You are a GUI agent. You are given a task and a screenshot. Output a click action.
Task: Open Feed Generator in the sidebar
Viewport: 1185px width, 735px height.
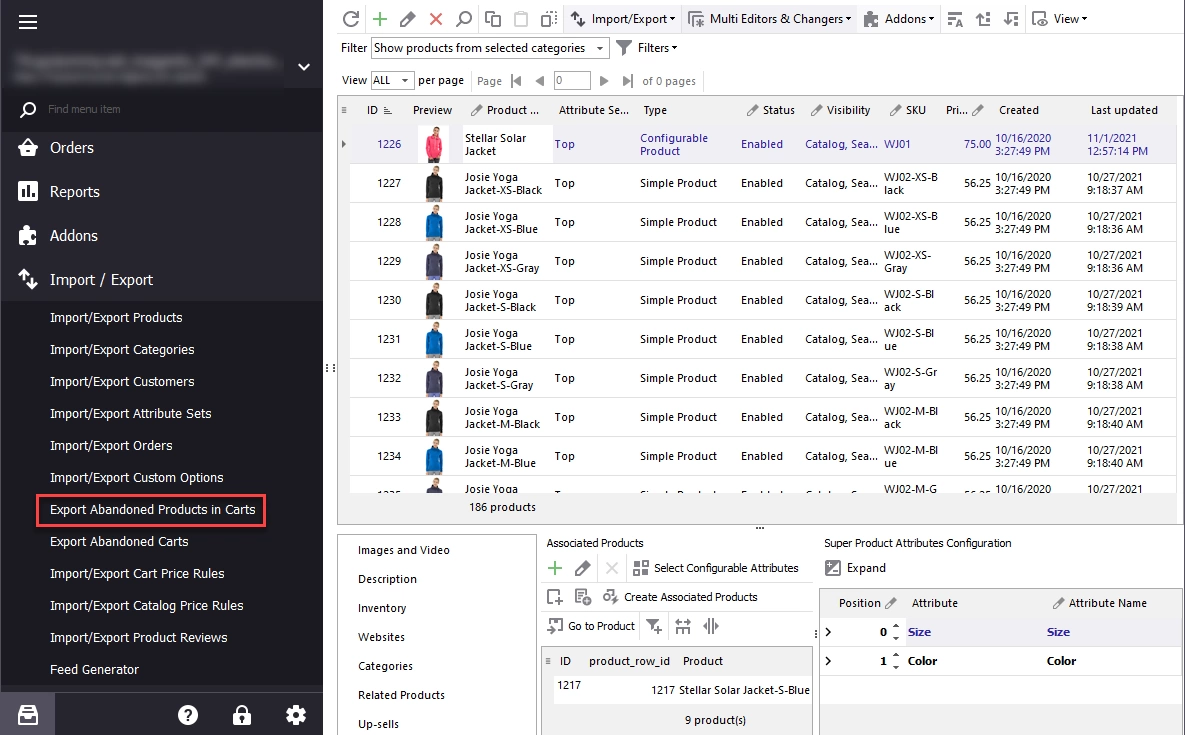click(x=94, y=669)
